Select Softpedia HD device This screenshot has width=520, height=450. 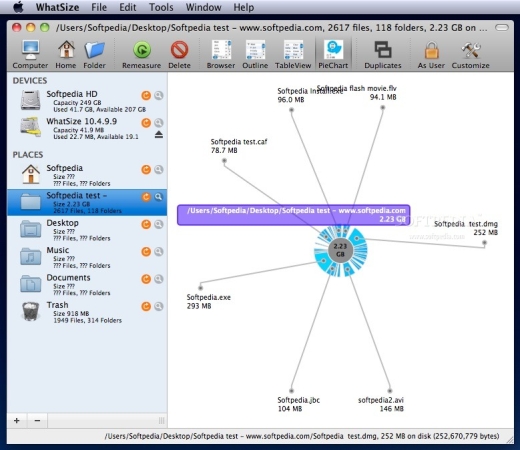click(87, 101)
